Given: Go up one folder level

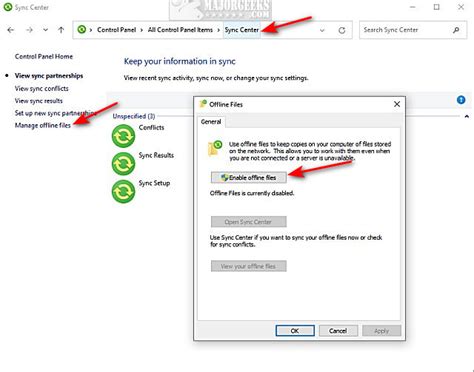Looking at the screenshot, I should point(61,30).
